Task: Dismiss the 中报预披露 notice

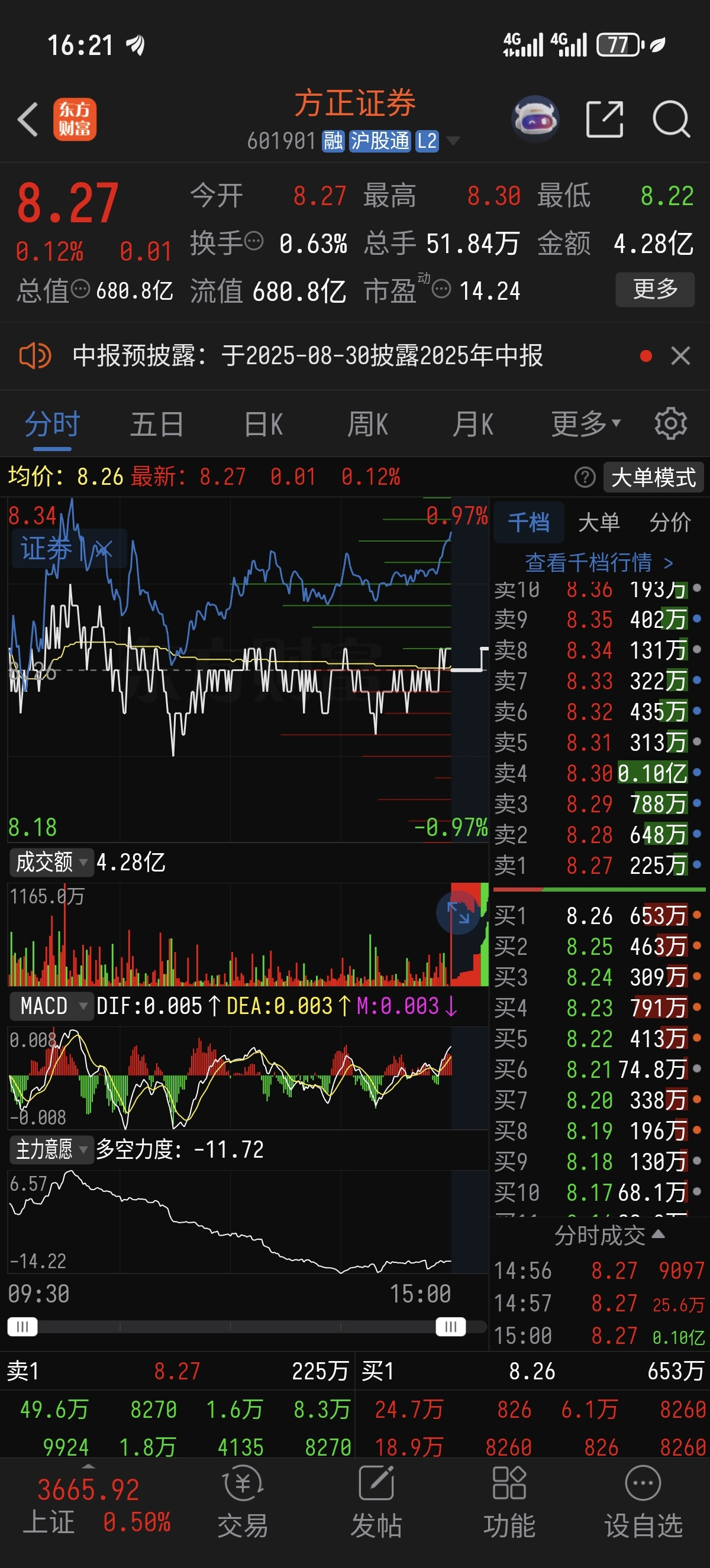Action: coord(680,355)
